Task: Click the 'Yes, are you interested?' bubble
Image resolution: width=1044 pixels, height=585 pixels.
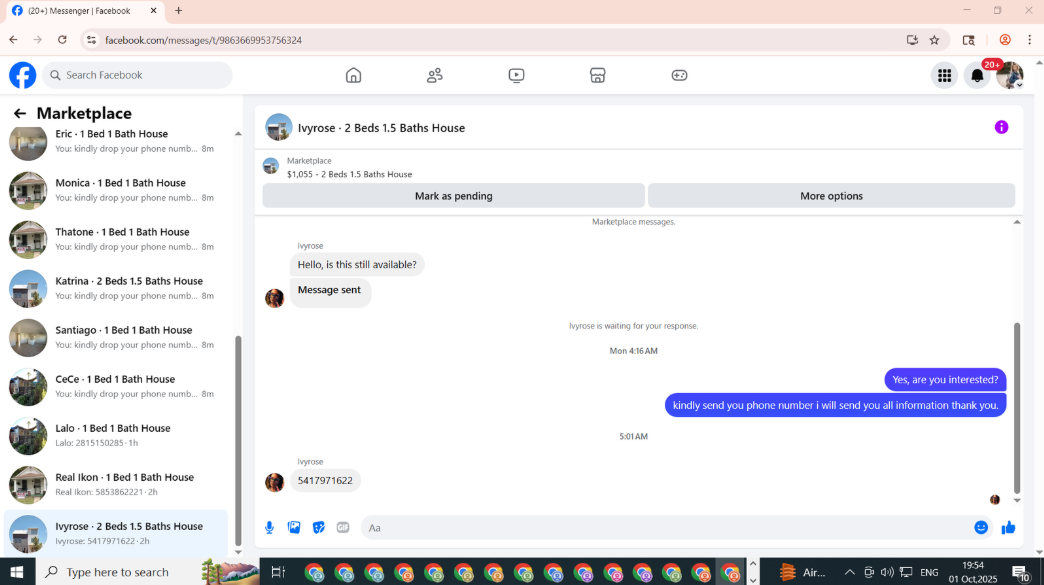Action: tap(945, 379)
